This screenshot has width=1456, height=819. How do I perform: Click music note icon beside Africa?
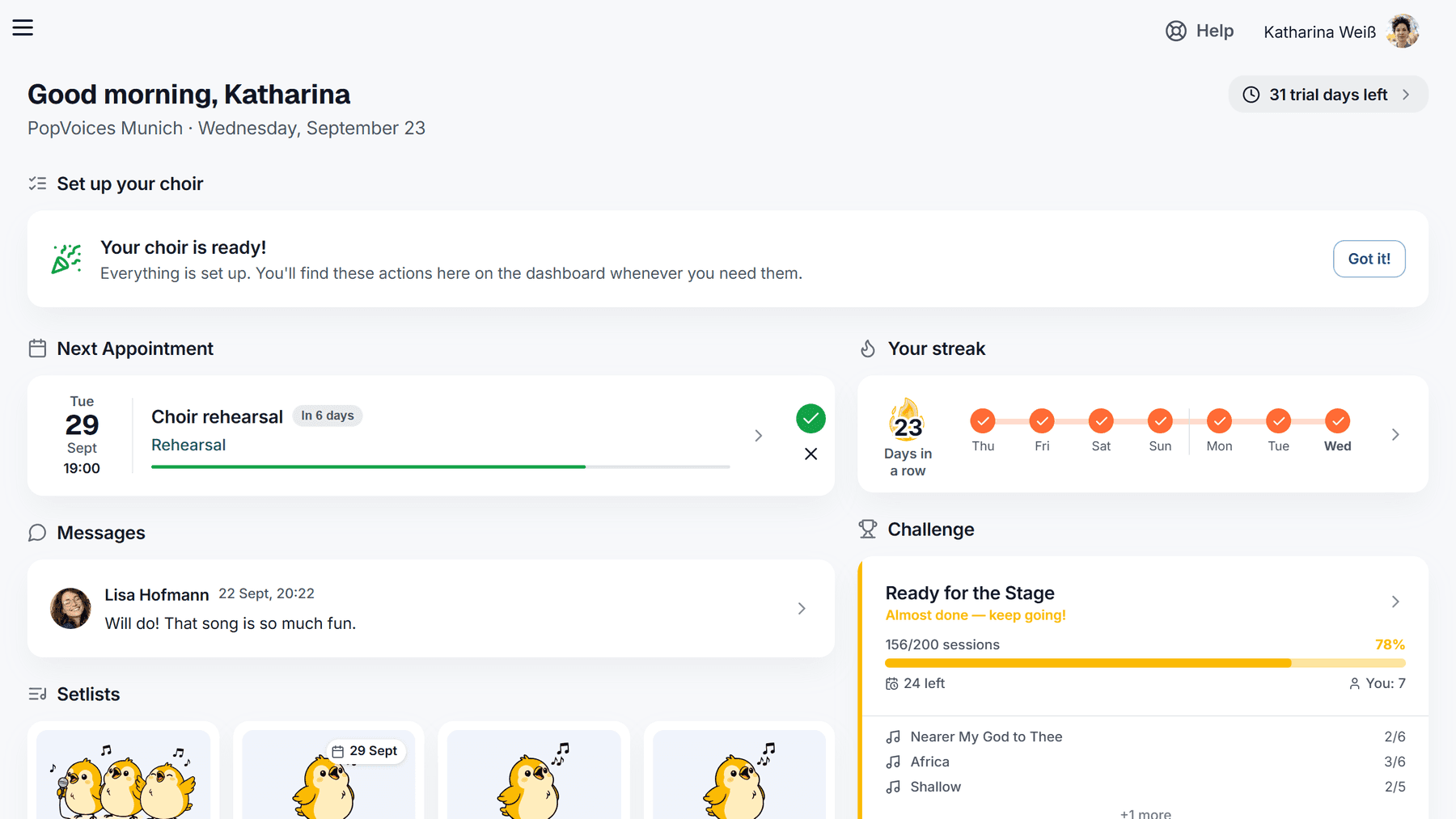point(893,762)
